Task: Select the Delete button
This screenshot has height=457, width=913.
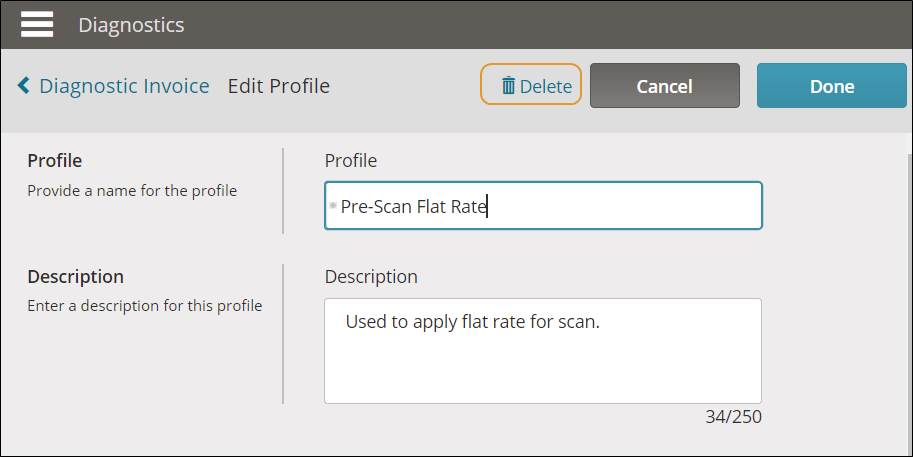Action: tap(530, 84)
